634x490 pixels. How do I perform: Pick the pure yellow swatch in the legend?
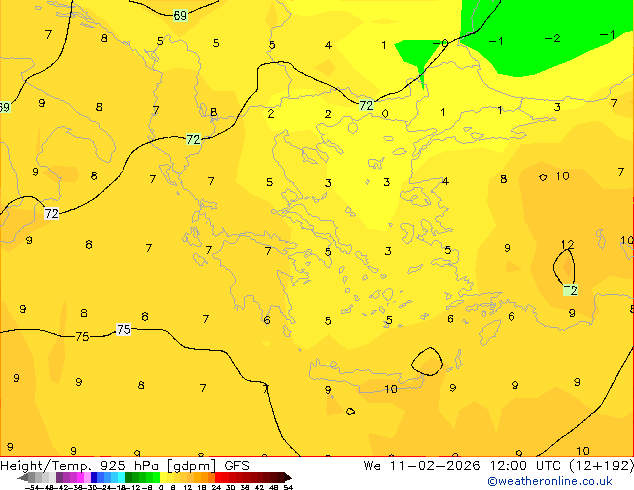click(163, 477)
